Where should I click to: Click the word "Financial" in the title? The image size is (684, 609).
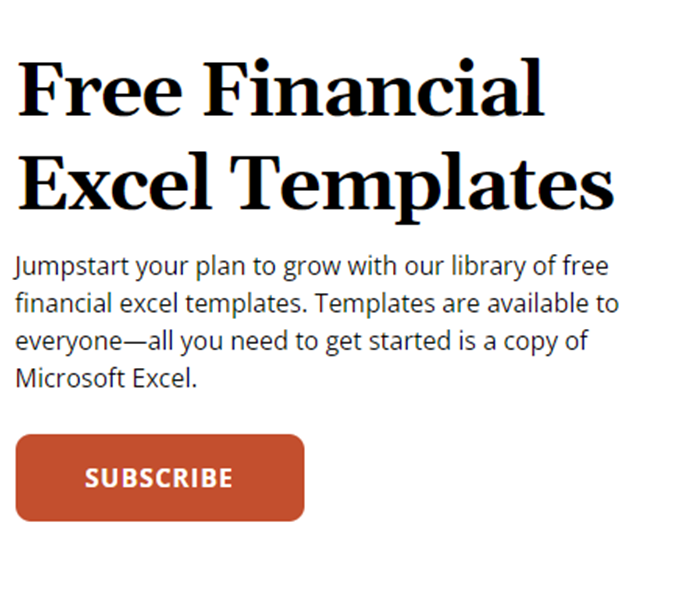[x=374, y=89]
